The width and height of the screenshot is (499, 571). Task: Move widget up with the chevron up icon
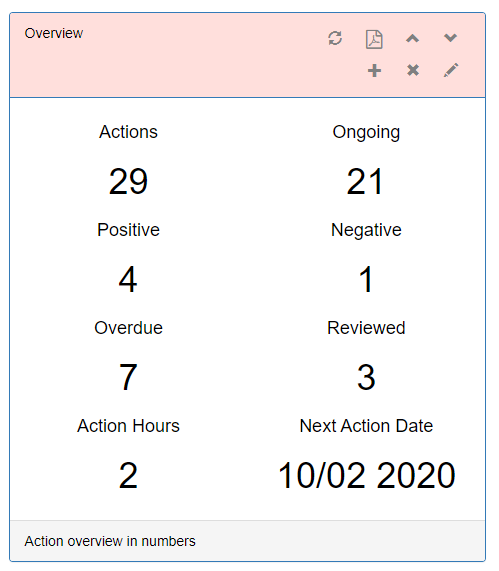click(x=413, y=38)
